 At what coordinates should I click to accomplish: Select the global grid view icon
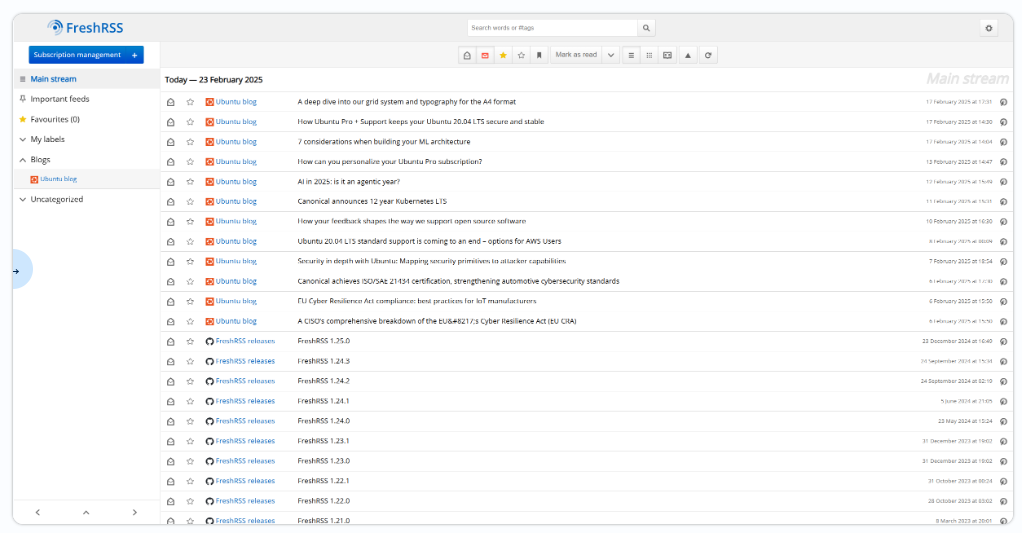[x=649, y=55]
